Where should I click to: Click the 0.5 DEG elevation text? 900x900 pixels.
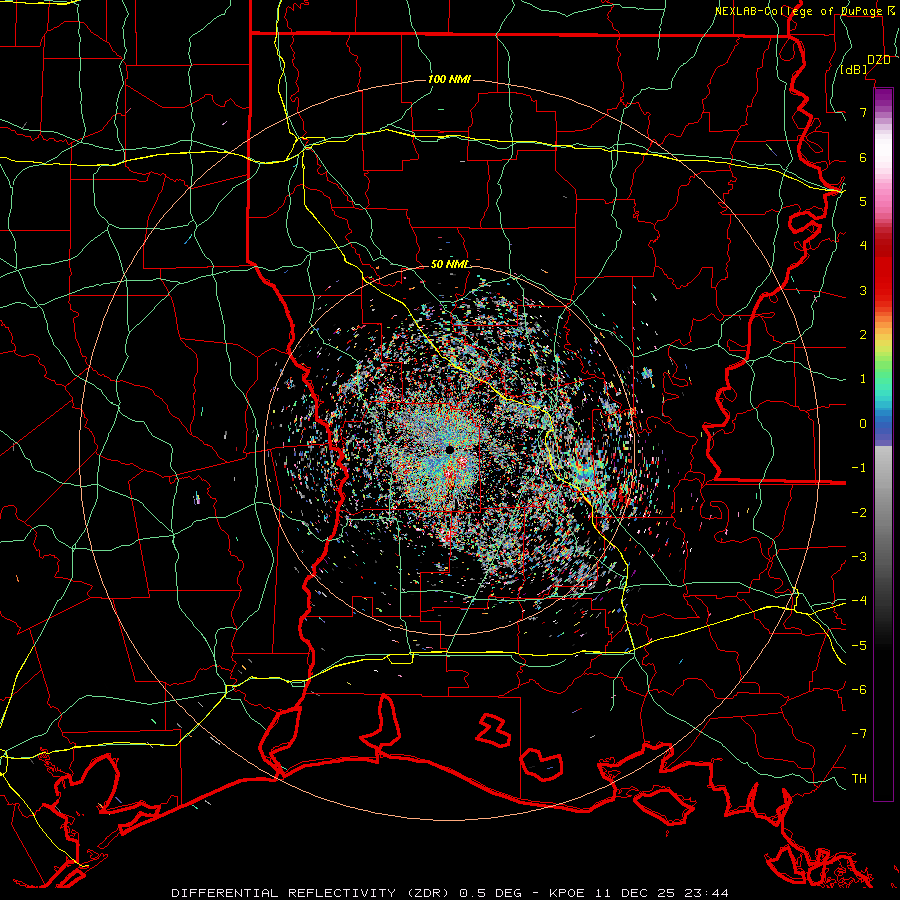[491, 893]
